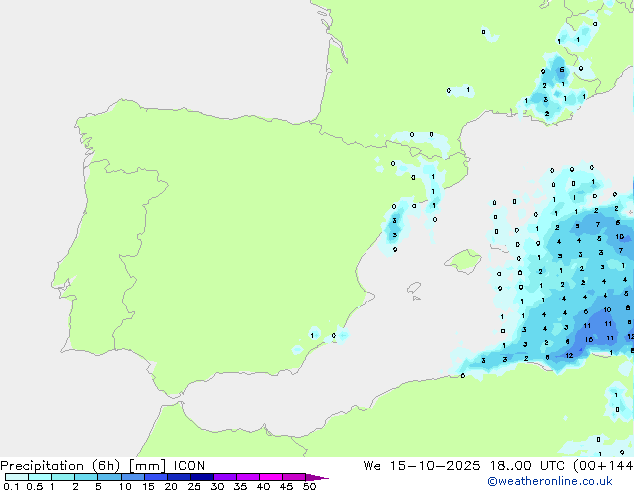This screenshot has width=634, height=490.
Task: Click the '18..00 UTC' time text
Action: 527,466
